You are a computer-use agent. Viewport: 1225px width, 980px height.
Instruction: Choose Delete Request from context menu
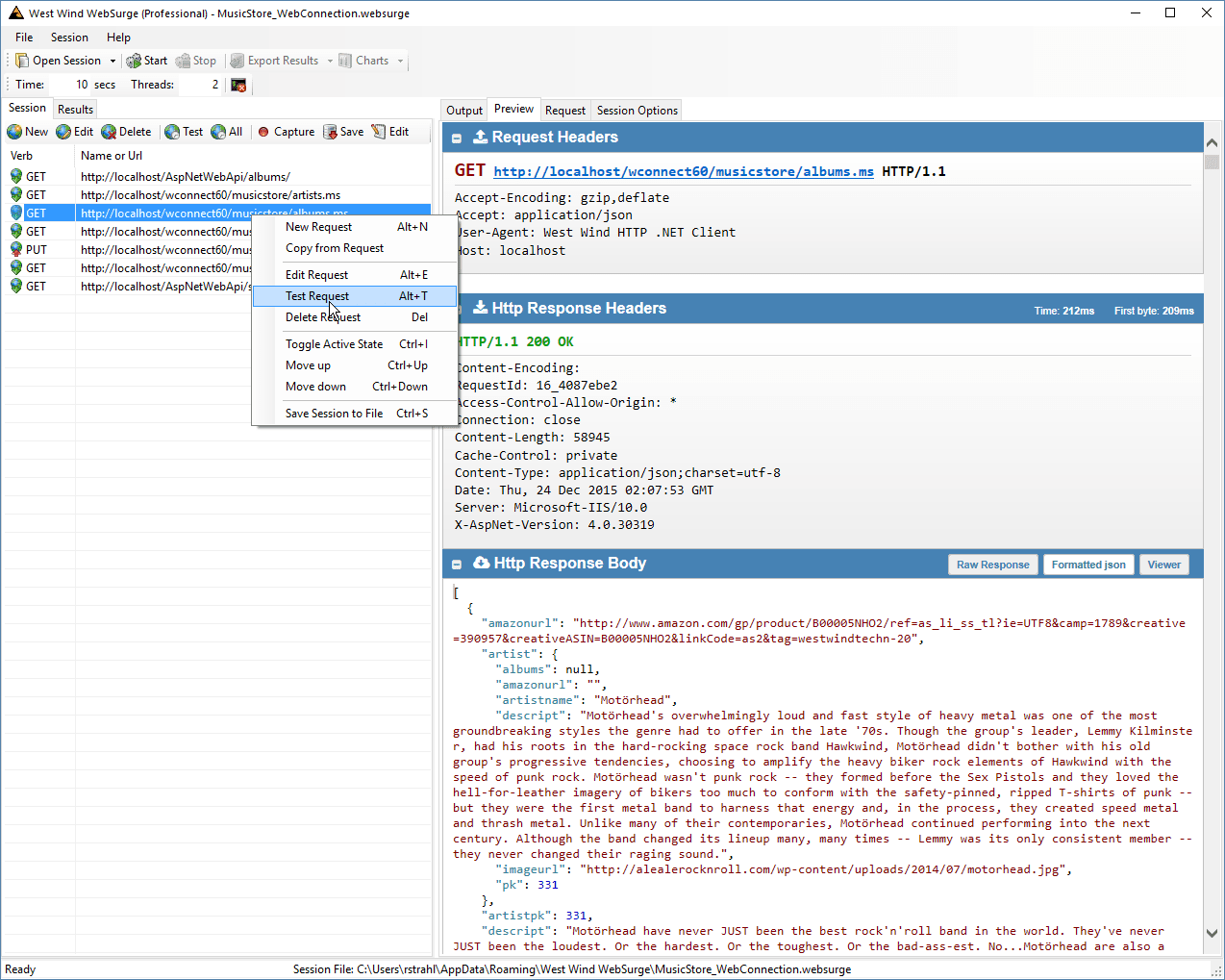(356, 317)
